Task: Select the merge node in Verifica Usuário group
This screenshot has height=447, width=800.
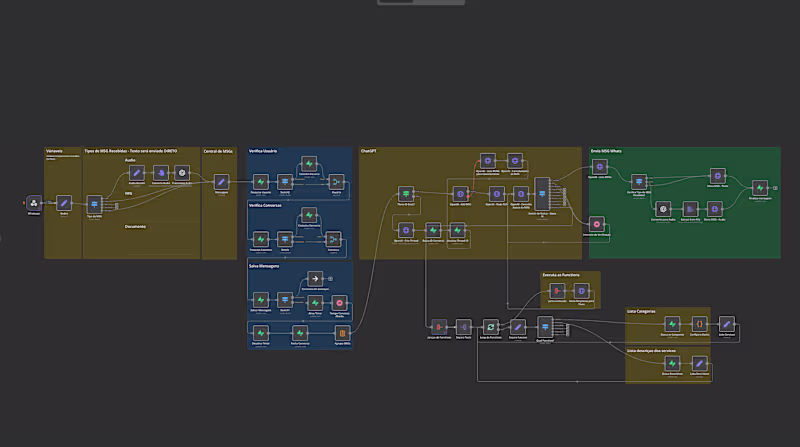Action: pyautogui.click(x=336, y=182)
